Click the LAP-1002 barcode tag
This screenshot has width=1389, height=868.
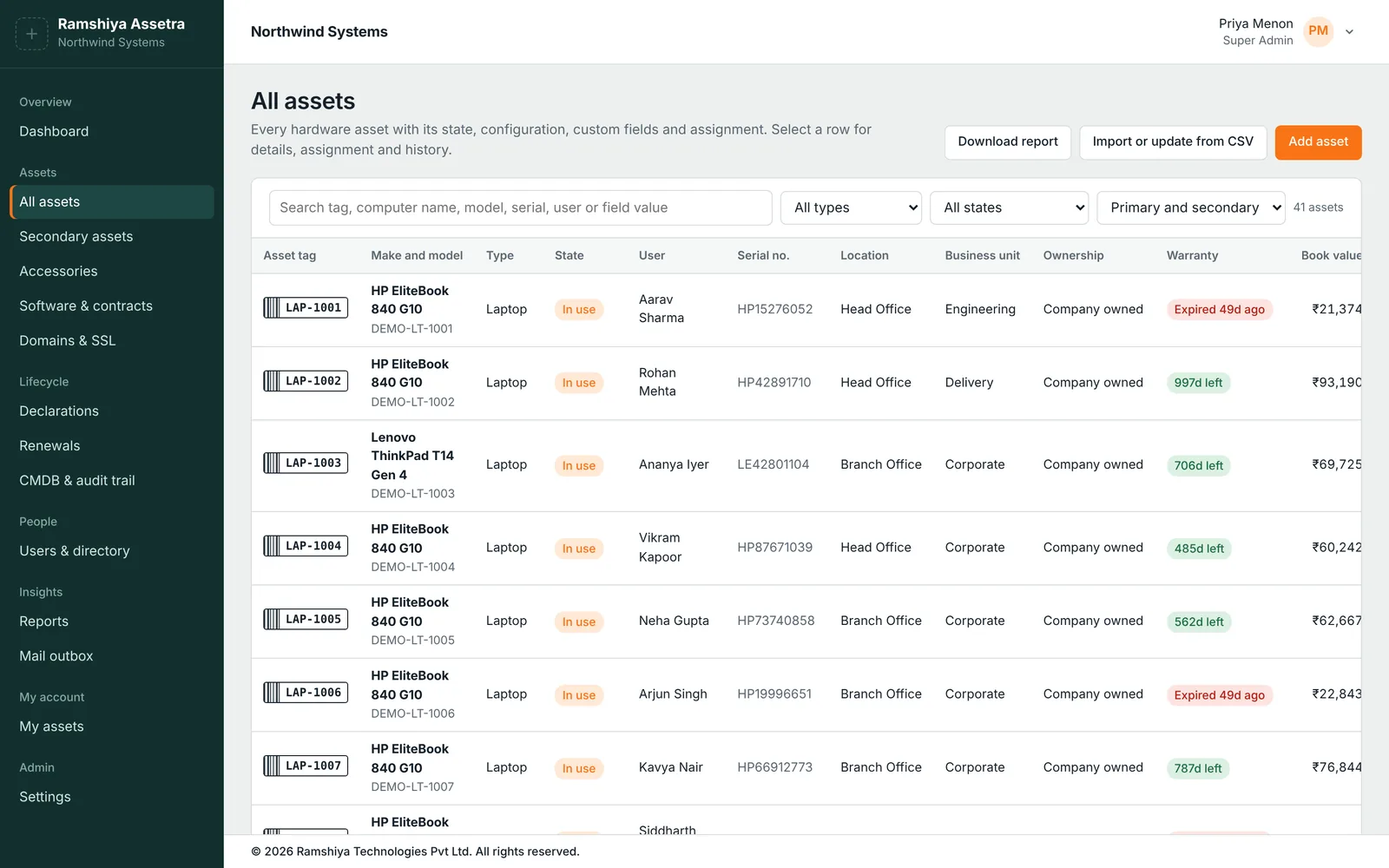[x=306, y=381]
